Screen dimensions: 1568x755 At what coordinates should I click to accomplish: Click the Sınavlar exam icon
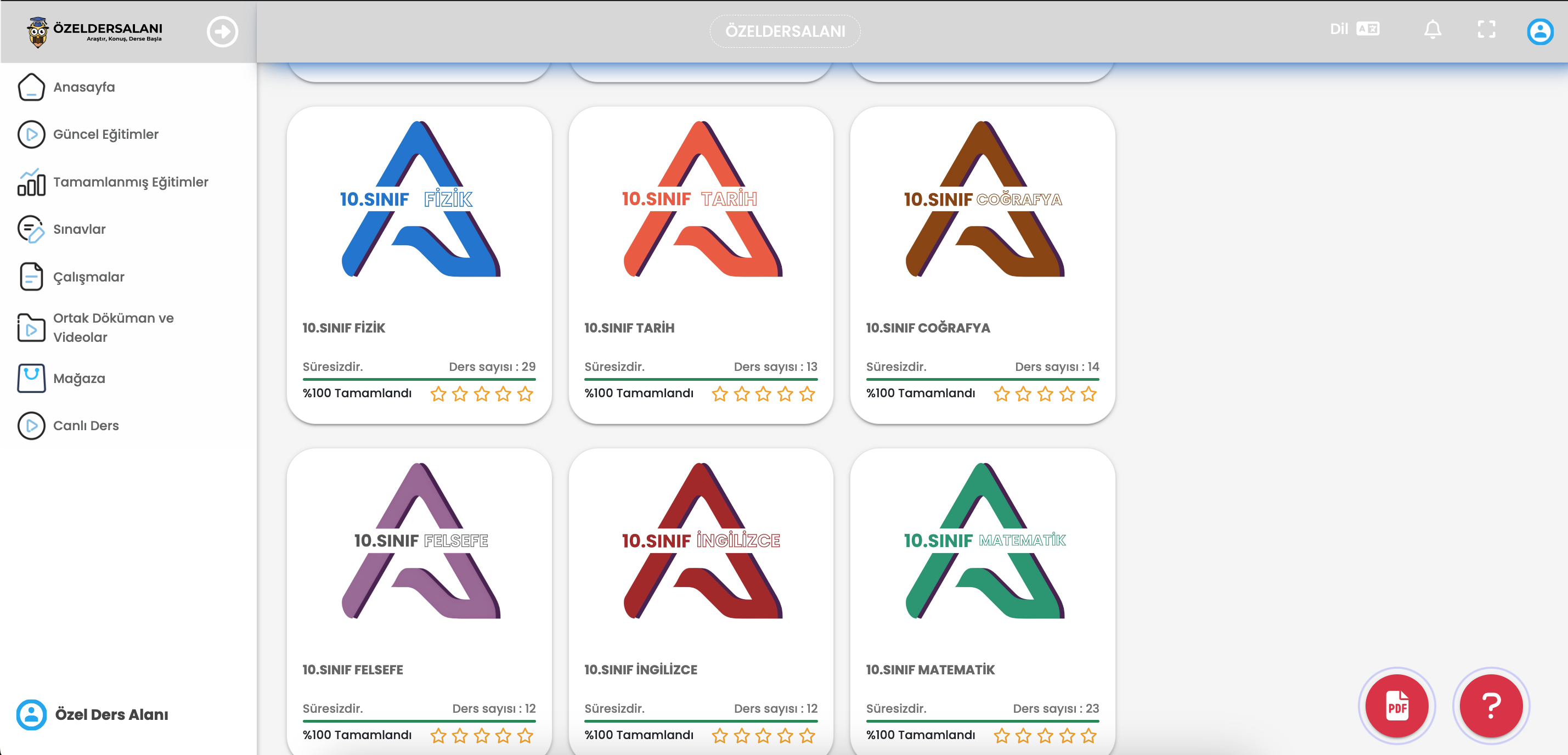[x=31, y=229]
